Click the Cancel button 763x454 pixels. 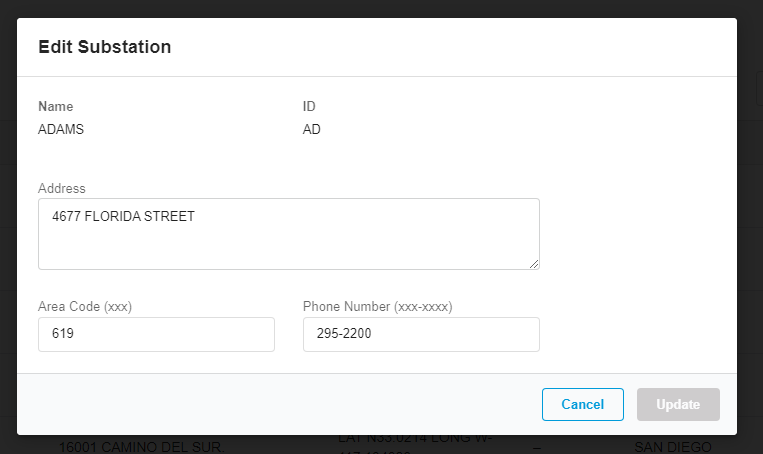pos(582,404)
